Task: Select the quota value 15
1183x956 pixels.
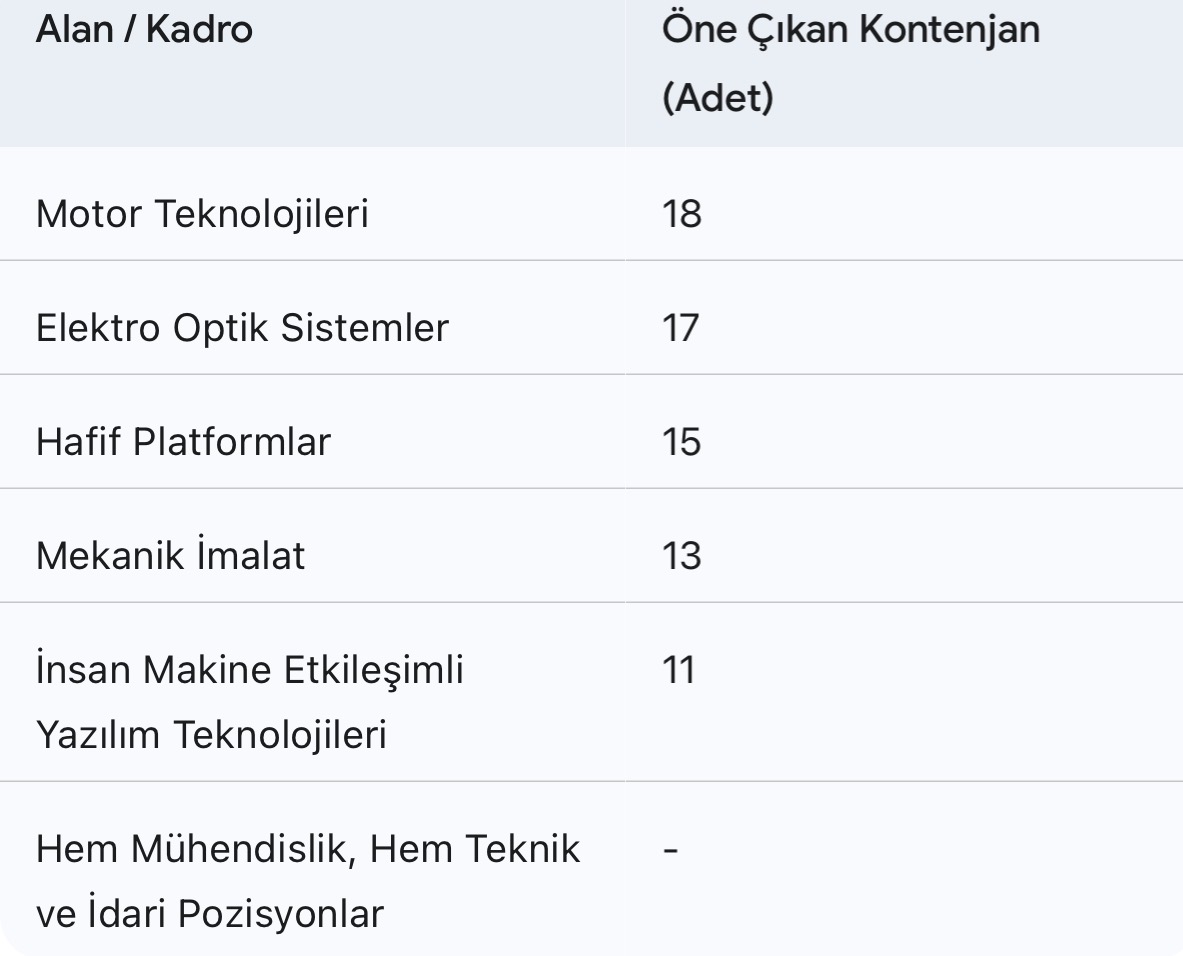Action: click(681, 442)
